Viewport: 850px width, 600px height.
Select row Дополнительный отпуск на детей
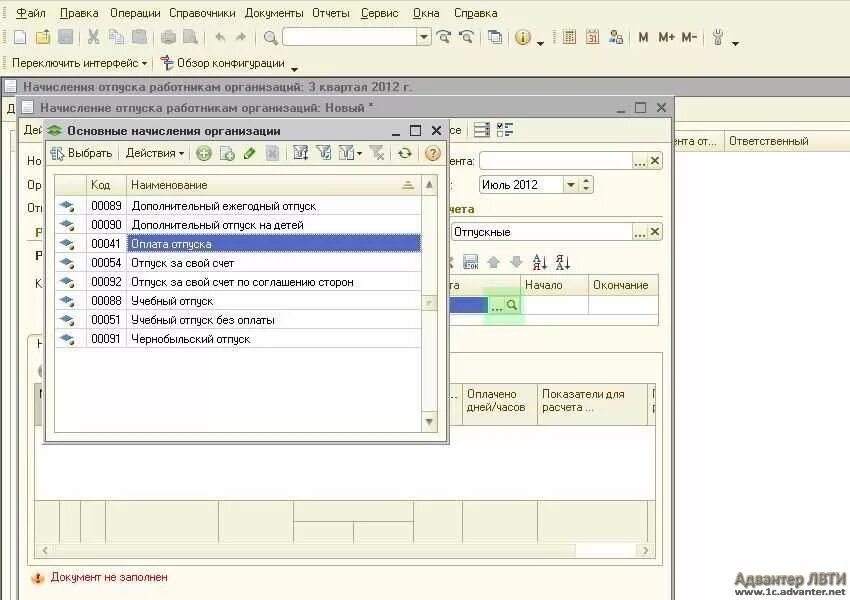pyautogui.click(x=238, y=225)
